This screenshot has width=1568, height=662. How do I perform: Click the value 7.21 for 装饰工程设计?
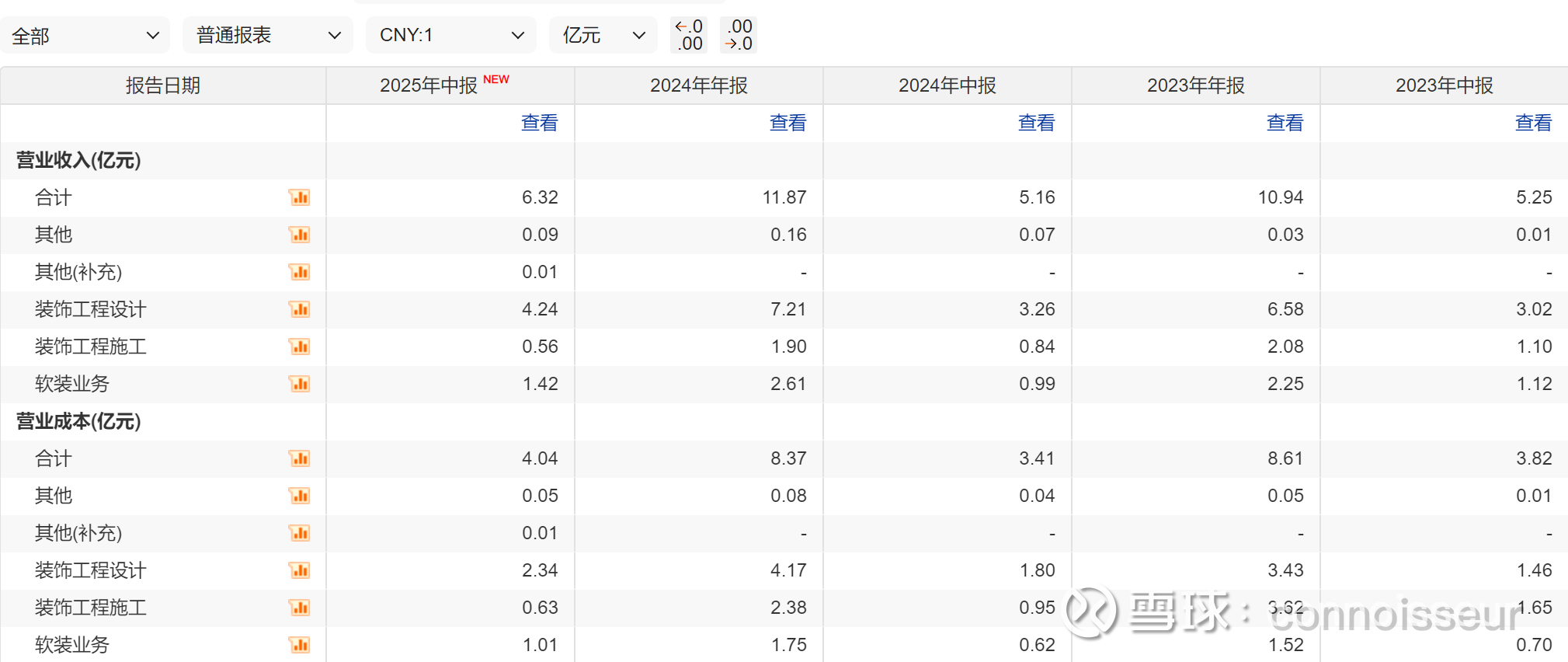coord(788,309)
